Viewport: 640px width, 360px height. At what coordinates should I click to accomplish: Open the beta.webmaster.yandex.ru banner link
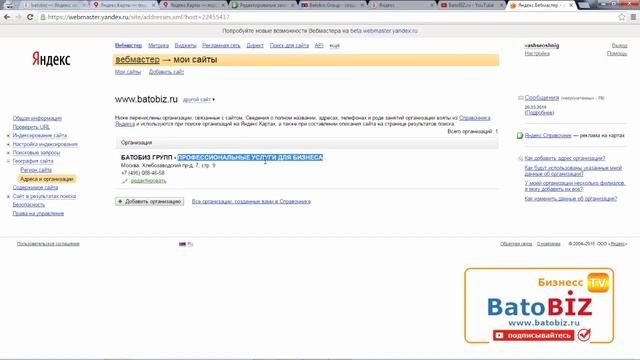point(384,31)
